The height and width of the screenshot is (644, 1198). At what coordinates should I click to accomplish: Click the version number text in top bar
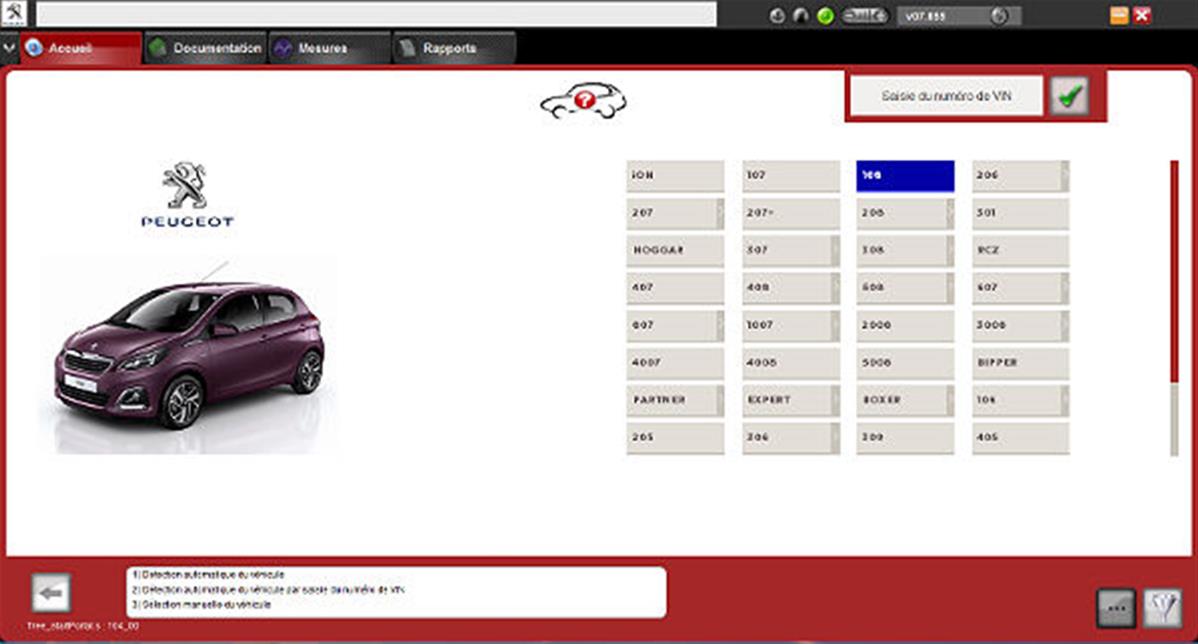pyautogui.click(x=925, y=16)
